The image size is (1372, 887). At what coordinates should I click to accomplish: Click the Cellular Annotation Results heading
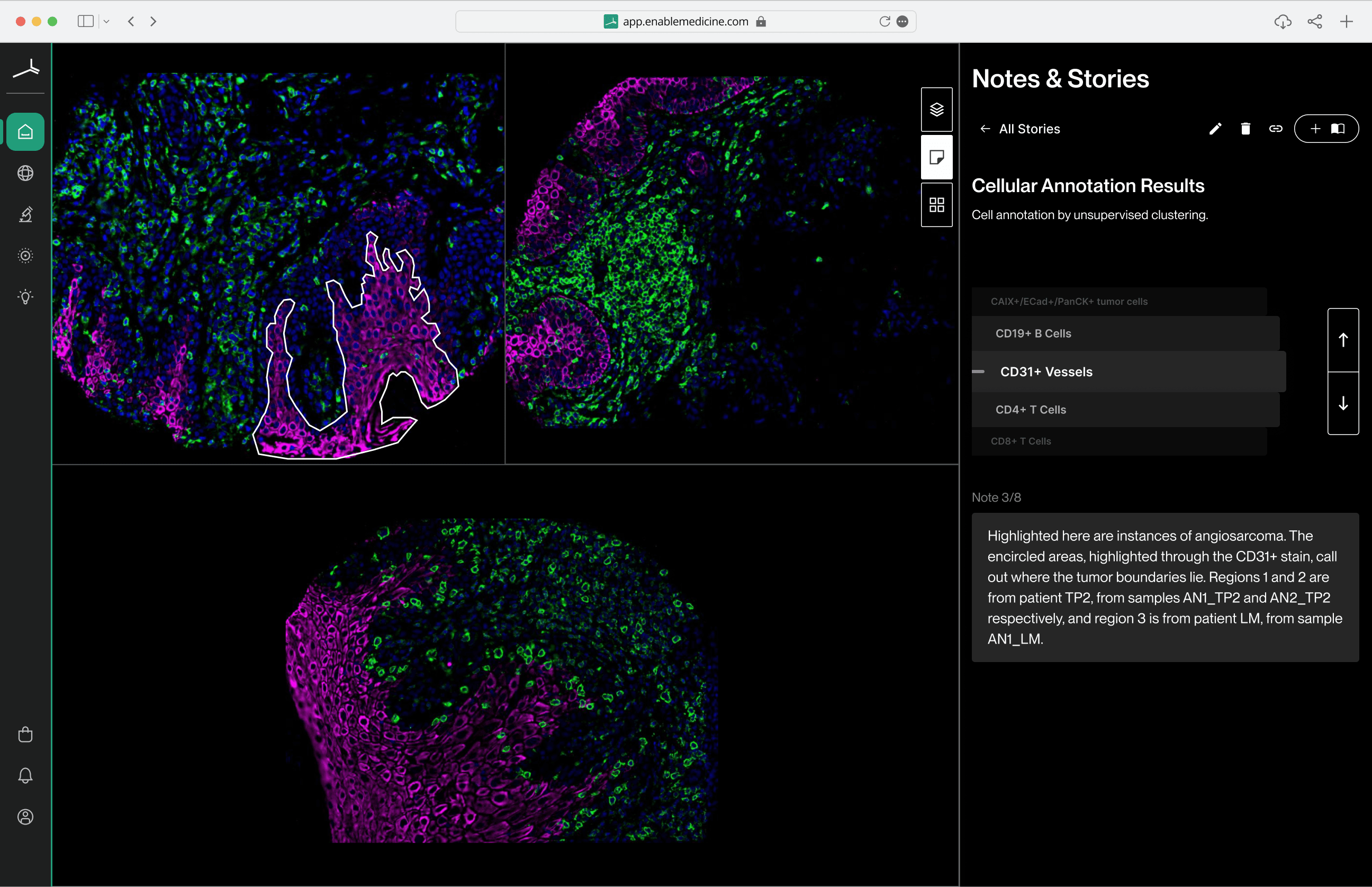pyautogui.click(x=1088, y=185)
